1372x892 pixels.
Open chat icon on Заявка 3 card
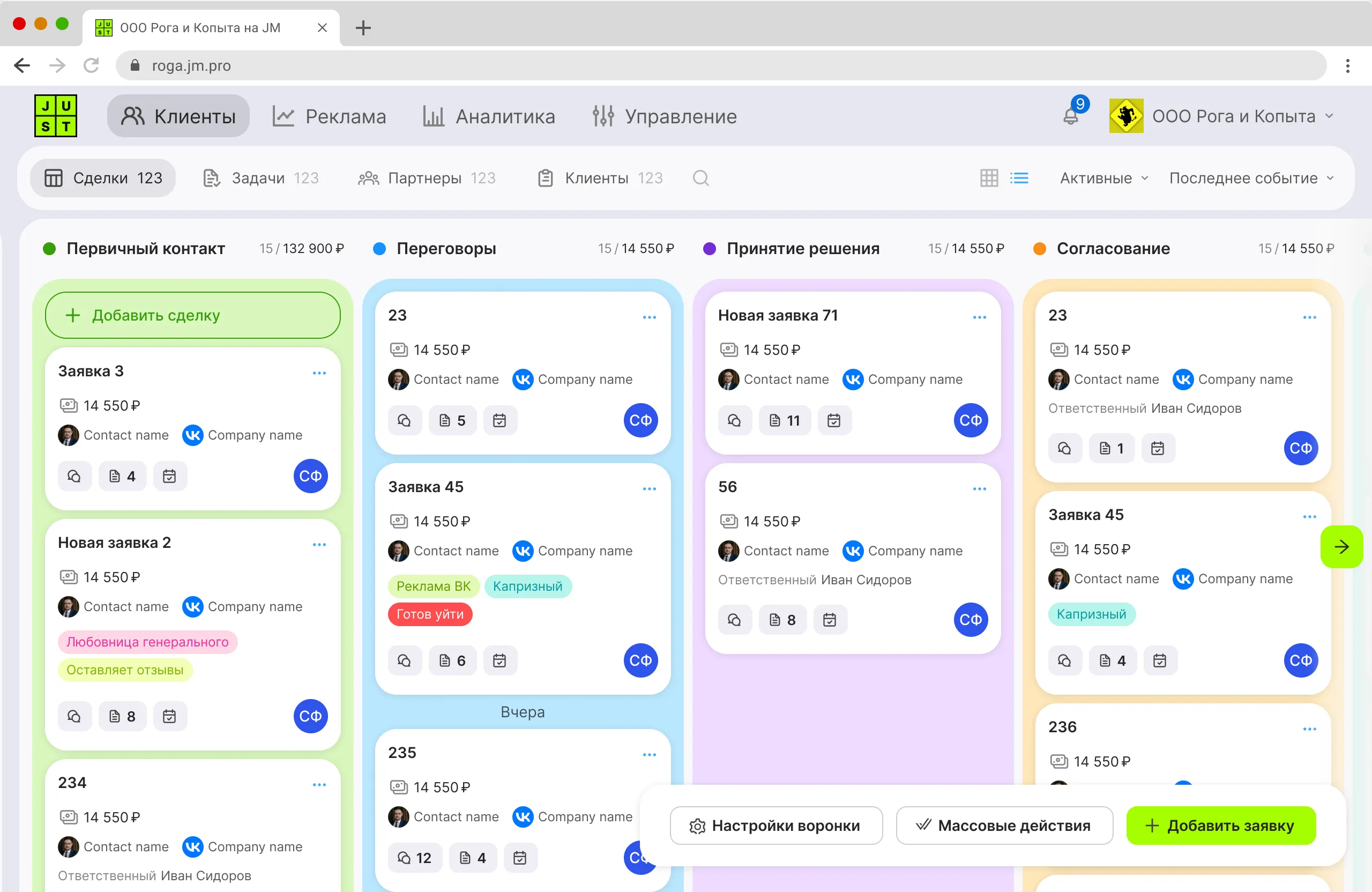[x=74, y=476]
